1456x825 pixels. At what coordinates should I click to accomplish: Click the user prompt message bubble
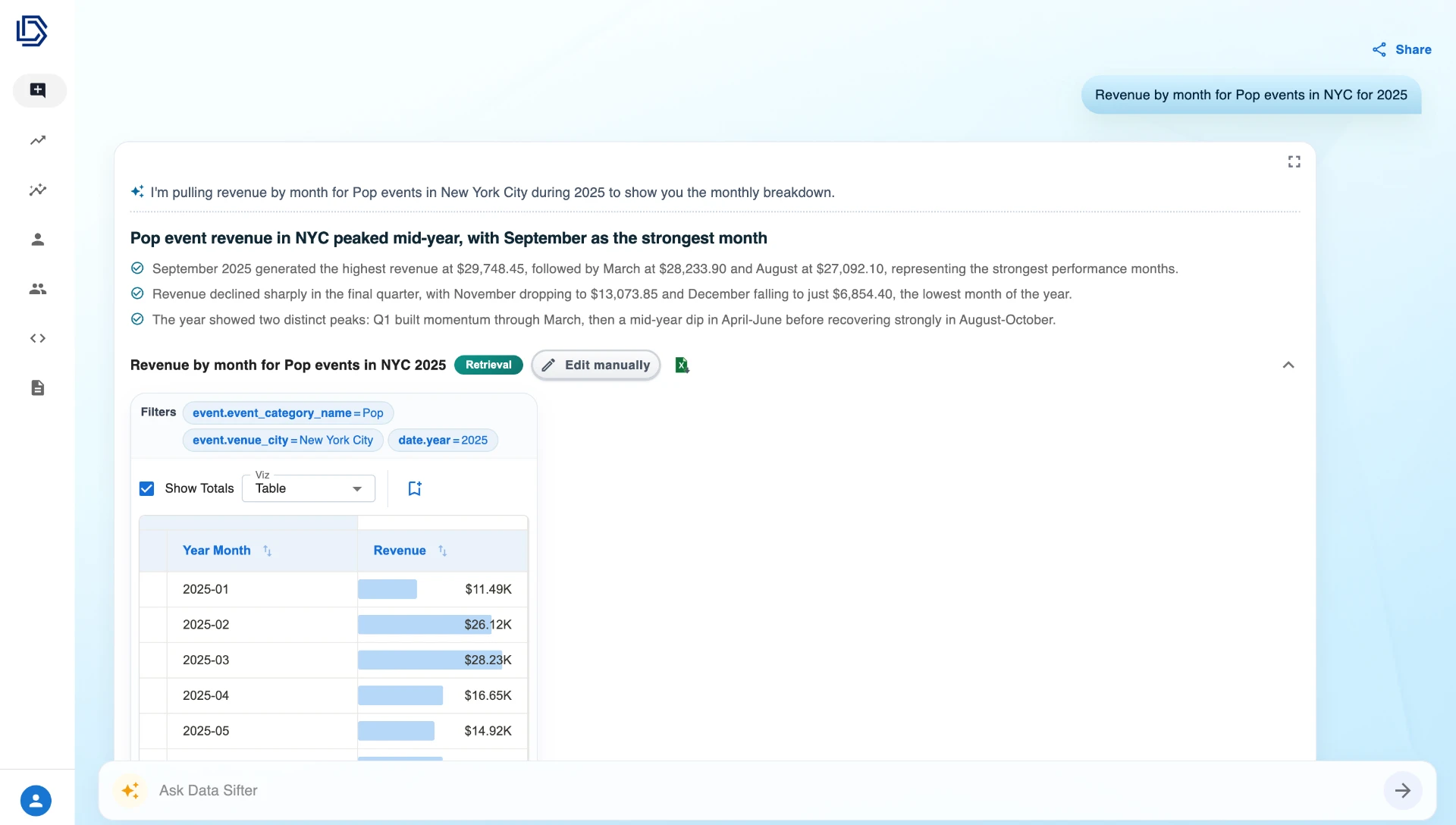1251,95
